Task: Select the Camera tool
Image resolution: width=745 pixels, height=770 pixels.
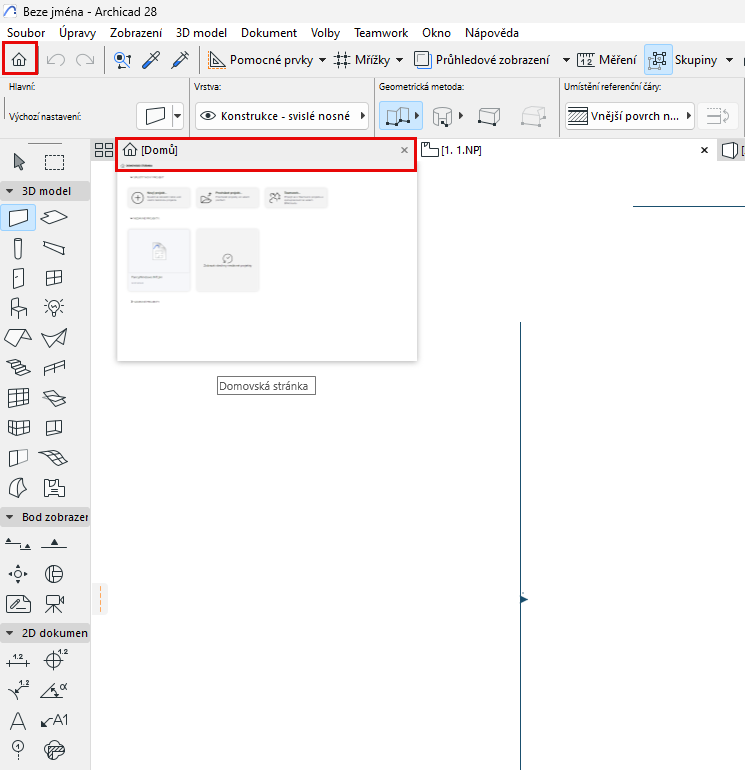Action: (54, 604)
